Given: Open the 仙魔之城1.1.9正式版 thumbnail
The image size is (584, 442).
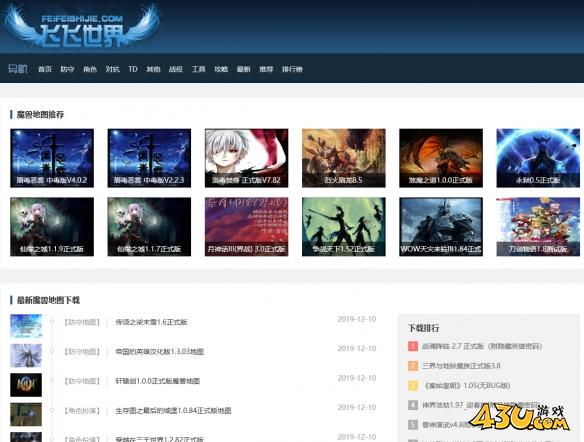Looking at the screenshot, I should 52,226.
